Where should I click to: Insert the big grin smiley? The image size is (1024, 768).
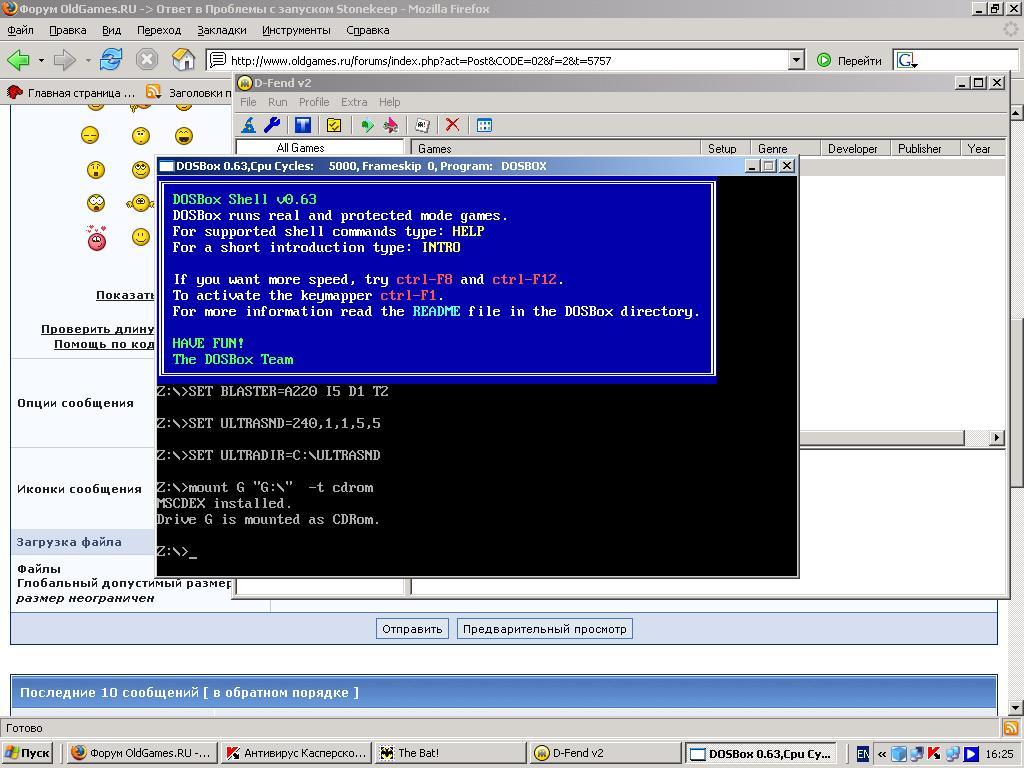click(184, 136)
